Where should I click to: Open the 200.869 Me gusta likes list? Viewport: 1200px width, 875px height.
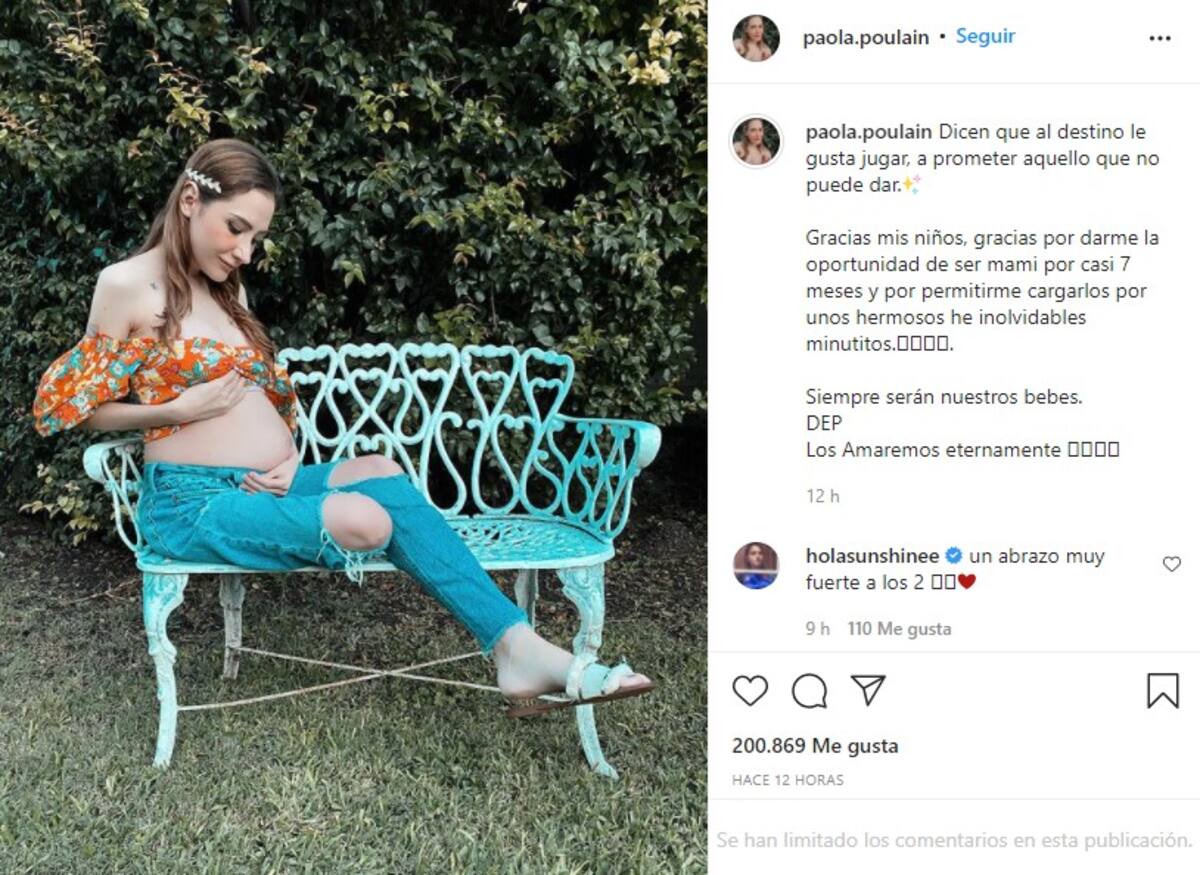pyautogui.click(x=815, y=746)
